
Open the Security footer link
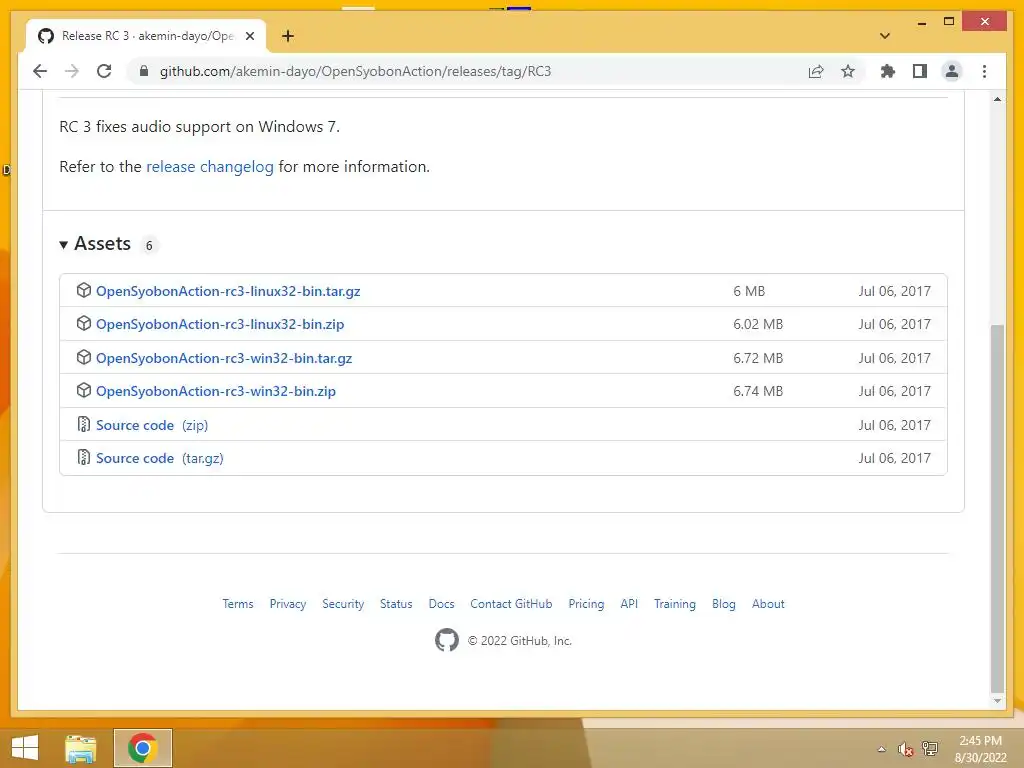tap(343, 604)
